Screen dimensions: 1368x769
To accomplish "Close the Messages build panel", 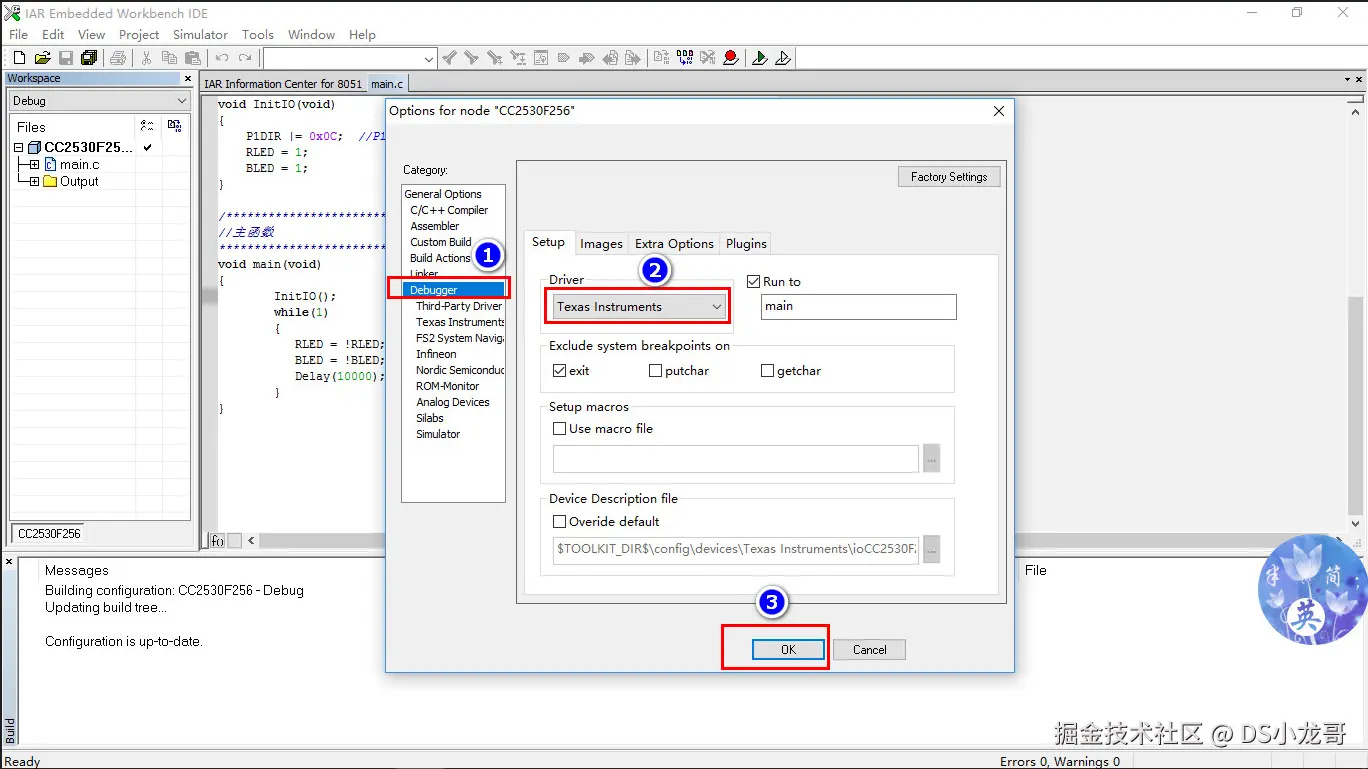I will click(9, 562).
